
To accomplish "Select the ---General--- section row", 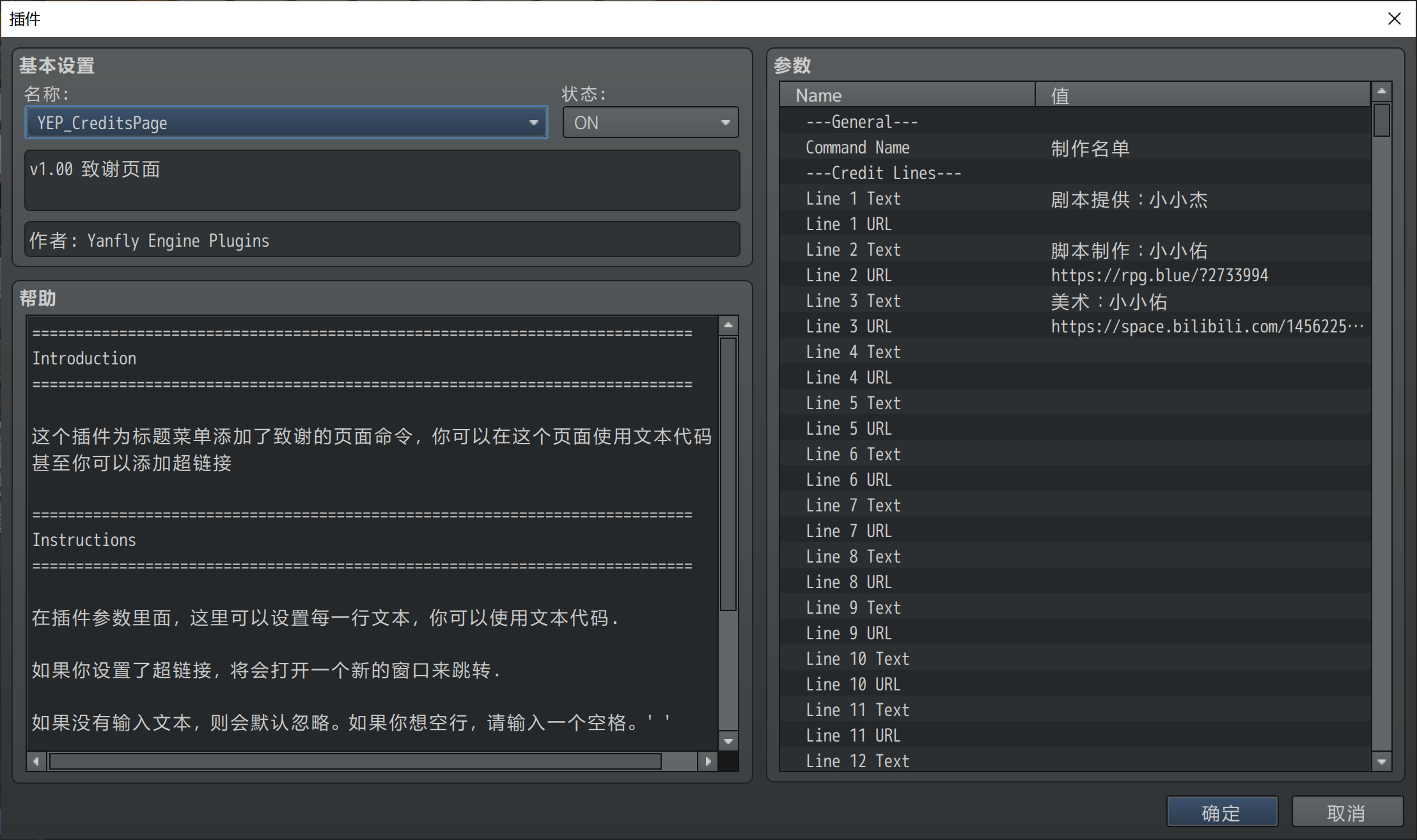I will (1075, 121).
